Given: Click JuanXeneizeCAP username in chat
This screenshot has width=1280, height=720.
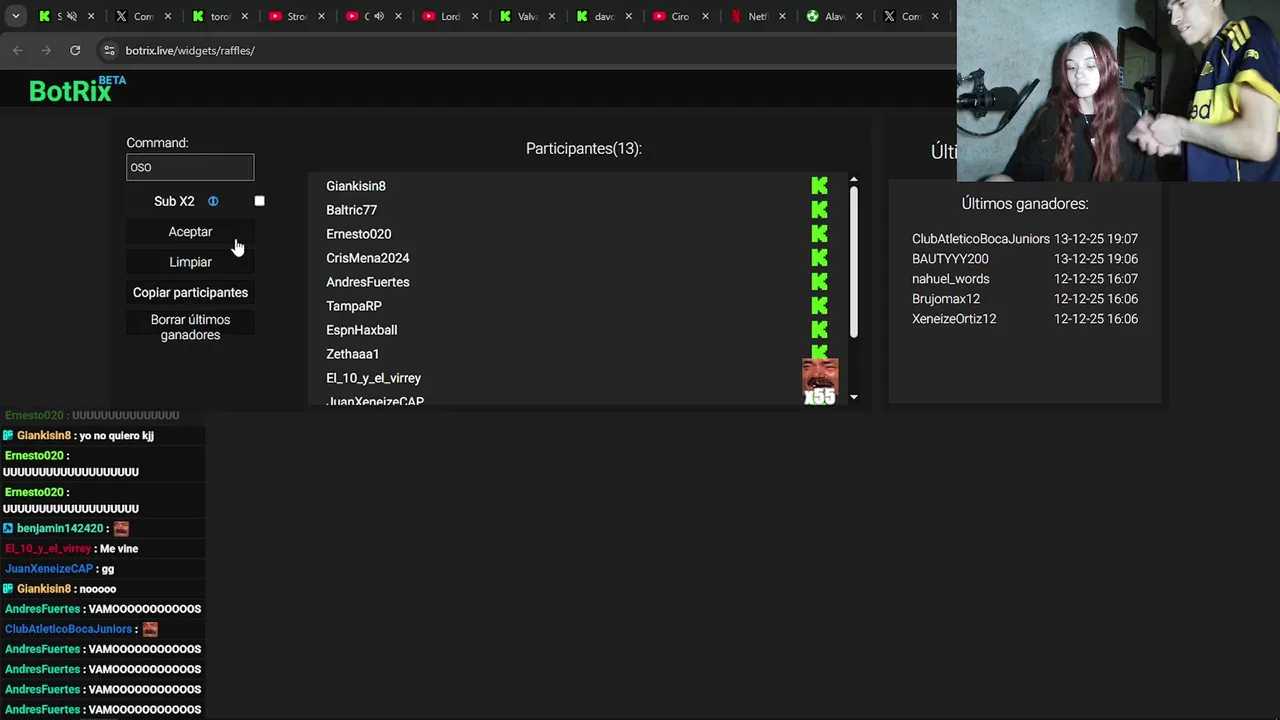Looking at the screenshot, I should tap(49, 569).
